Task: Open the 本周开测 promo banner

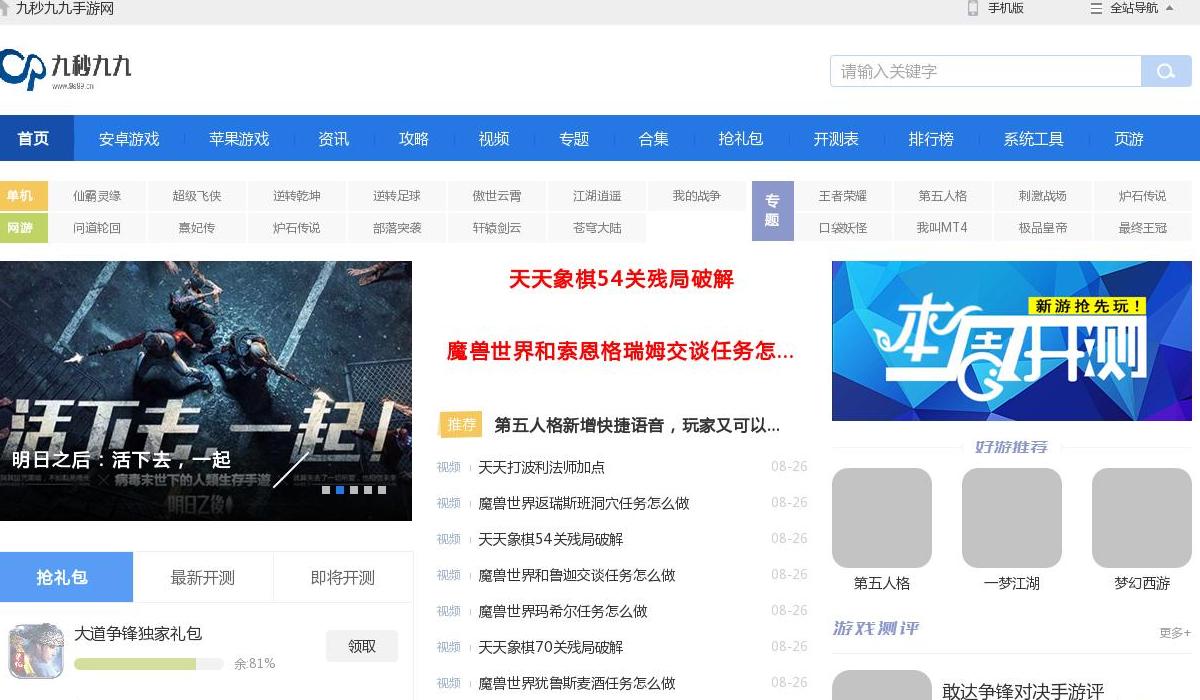Action: (1012, 341)
